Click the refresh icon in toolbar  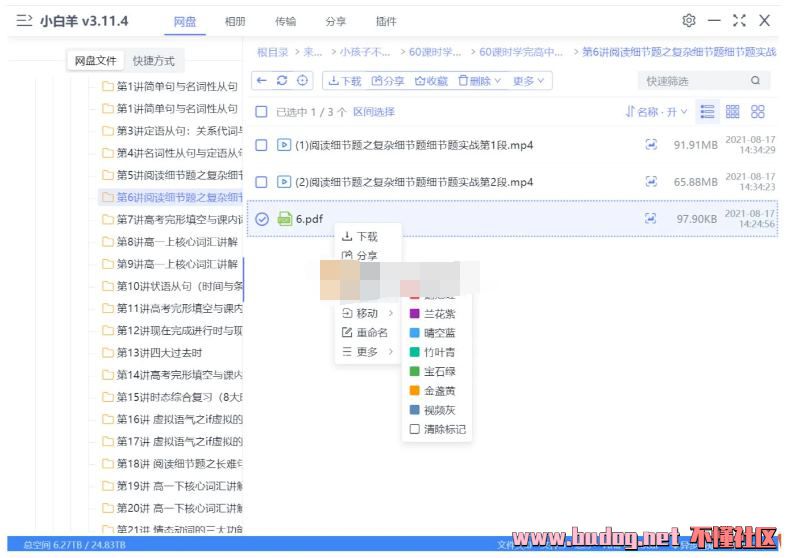click(x=282, y=81)
